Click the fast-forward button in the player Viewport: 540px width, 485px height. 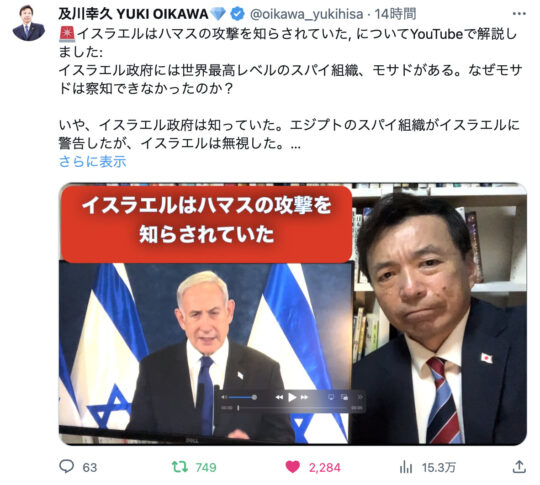304,397
